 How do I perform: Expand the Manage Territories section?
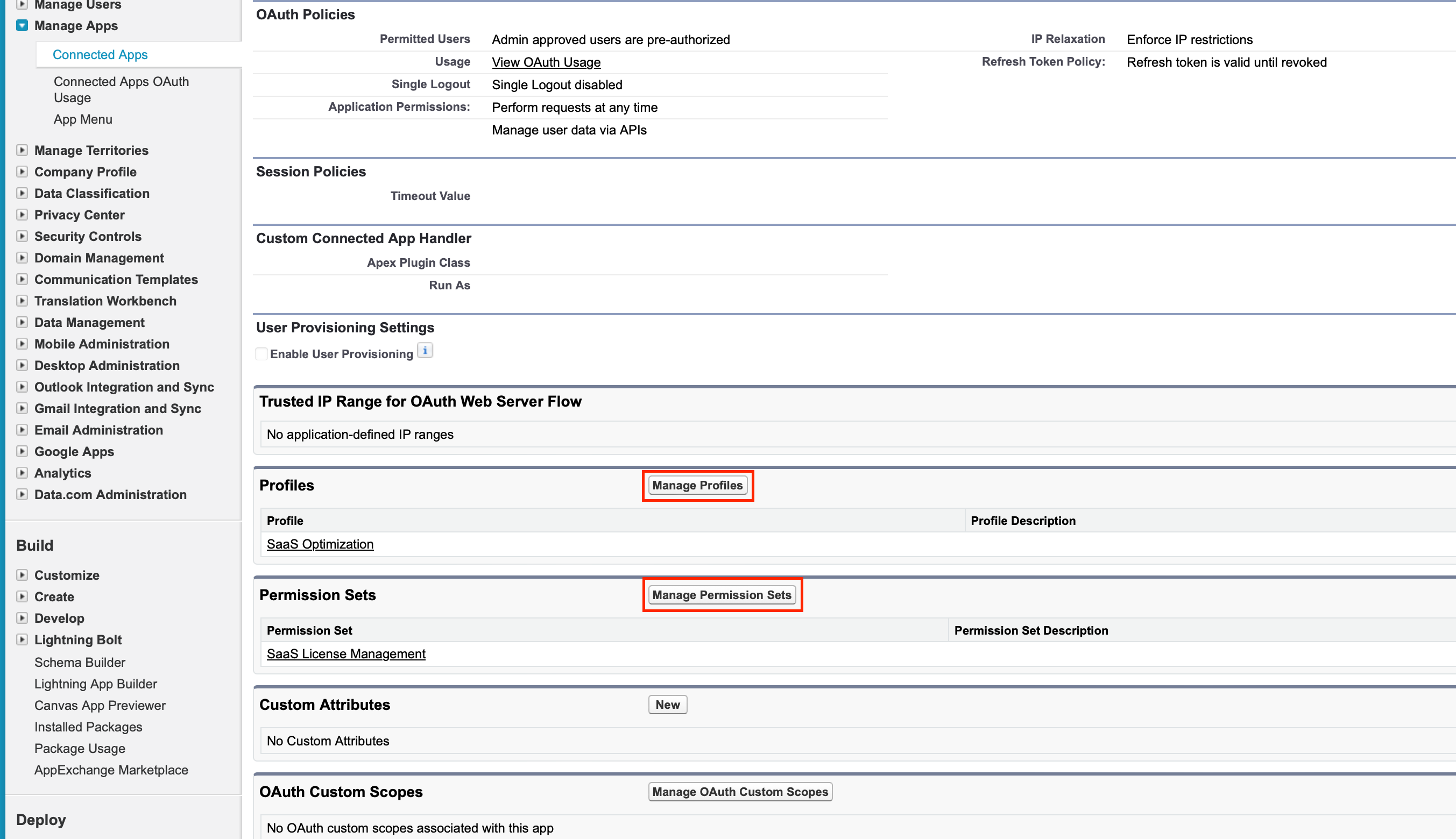tap(22, 150)
